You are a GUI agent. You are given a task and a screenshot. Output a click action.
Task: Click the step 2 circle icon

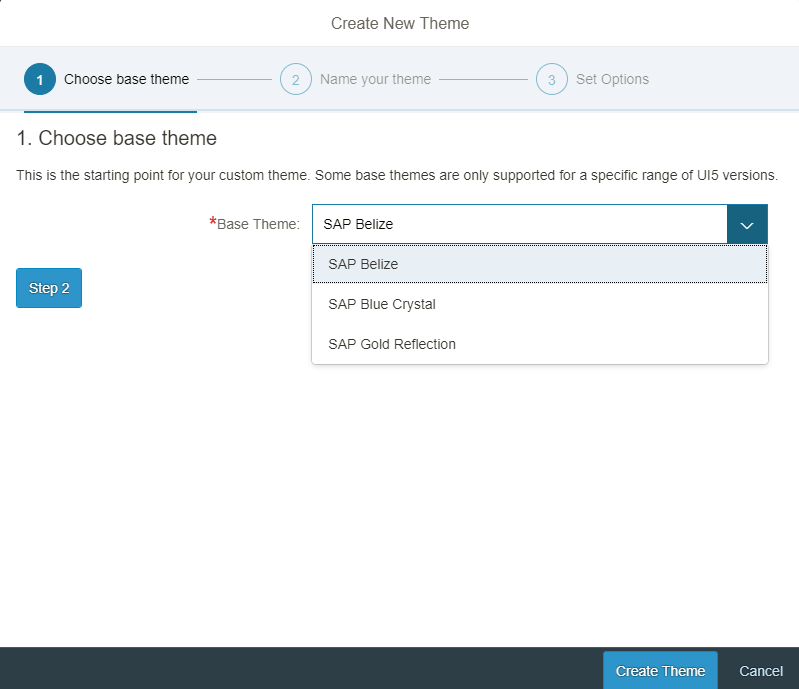tap(296, 79)
